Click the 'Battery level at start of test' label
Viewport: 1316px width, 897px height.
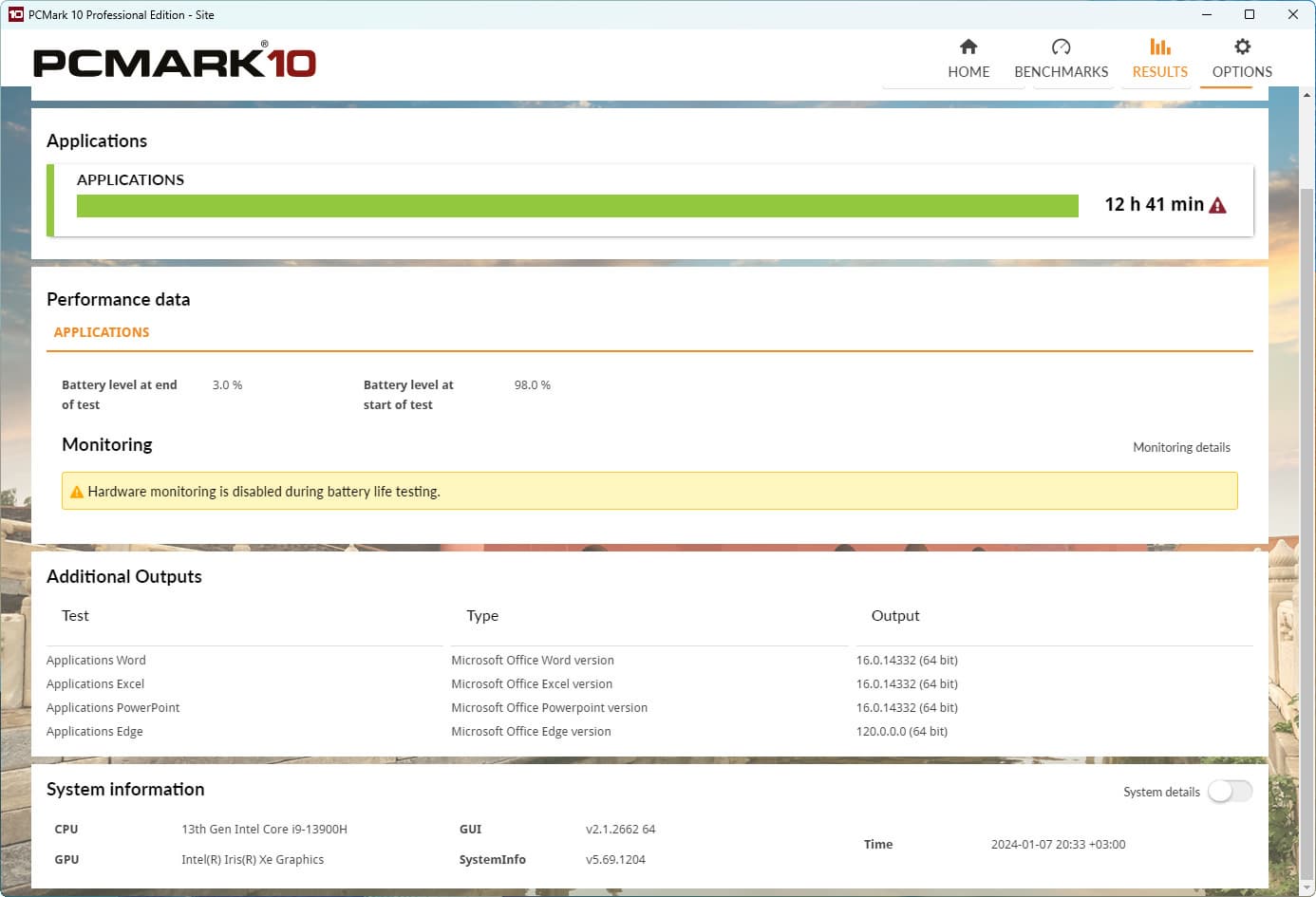[x=408, y=395]
